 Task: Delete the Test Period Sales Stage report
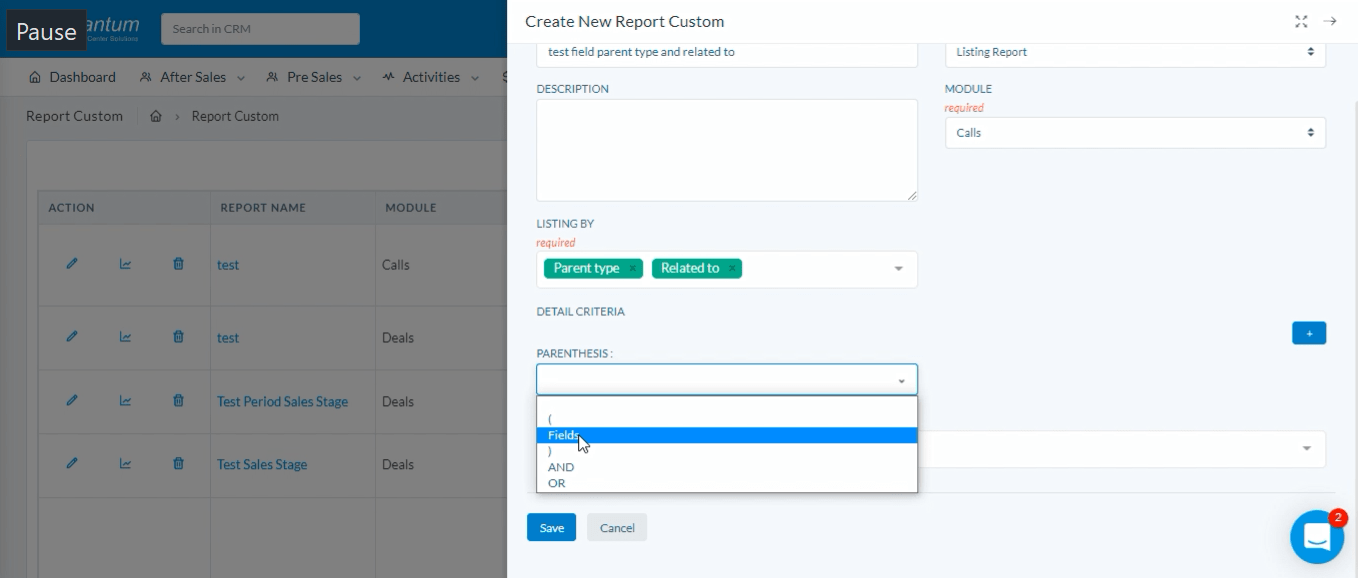point(178,400)
